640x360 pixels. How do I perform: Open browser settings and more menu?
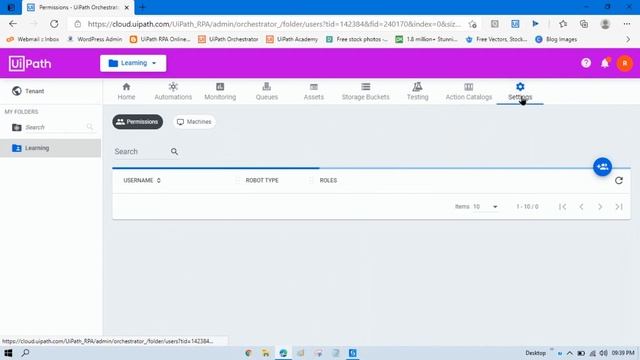[627, 24]
